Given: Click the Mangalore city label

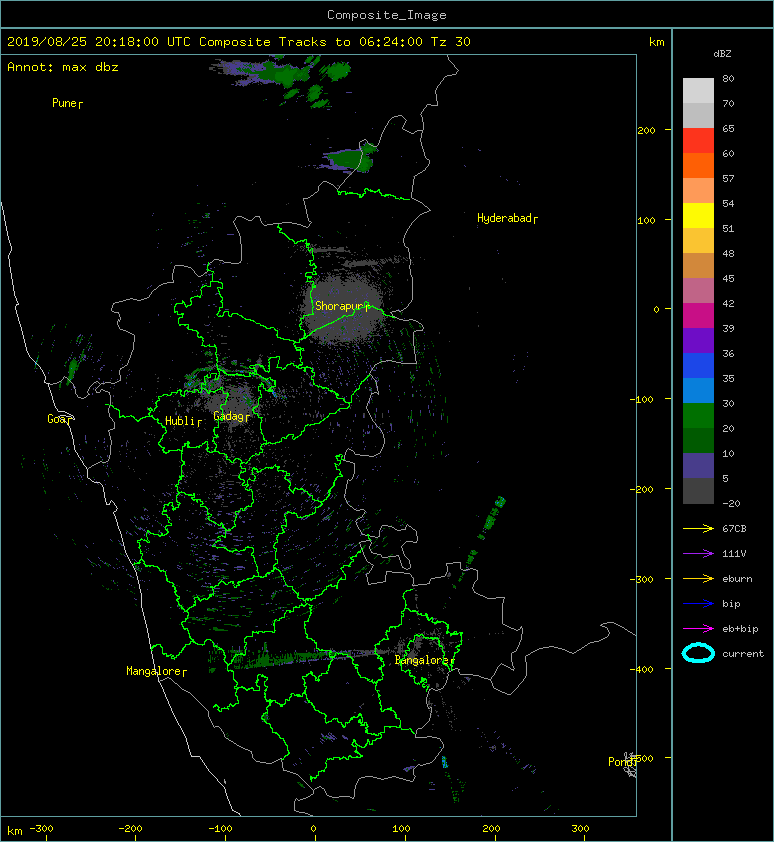Looking at the screenshot, I should pyautogui.click(x=154, y=671).
